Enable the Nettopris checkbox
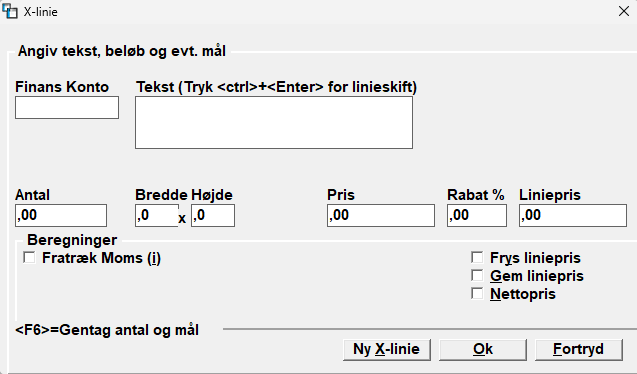The width and height of the screenshot is (637, 374). pos(477,294)
